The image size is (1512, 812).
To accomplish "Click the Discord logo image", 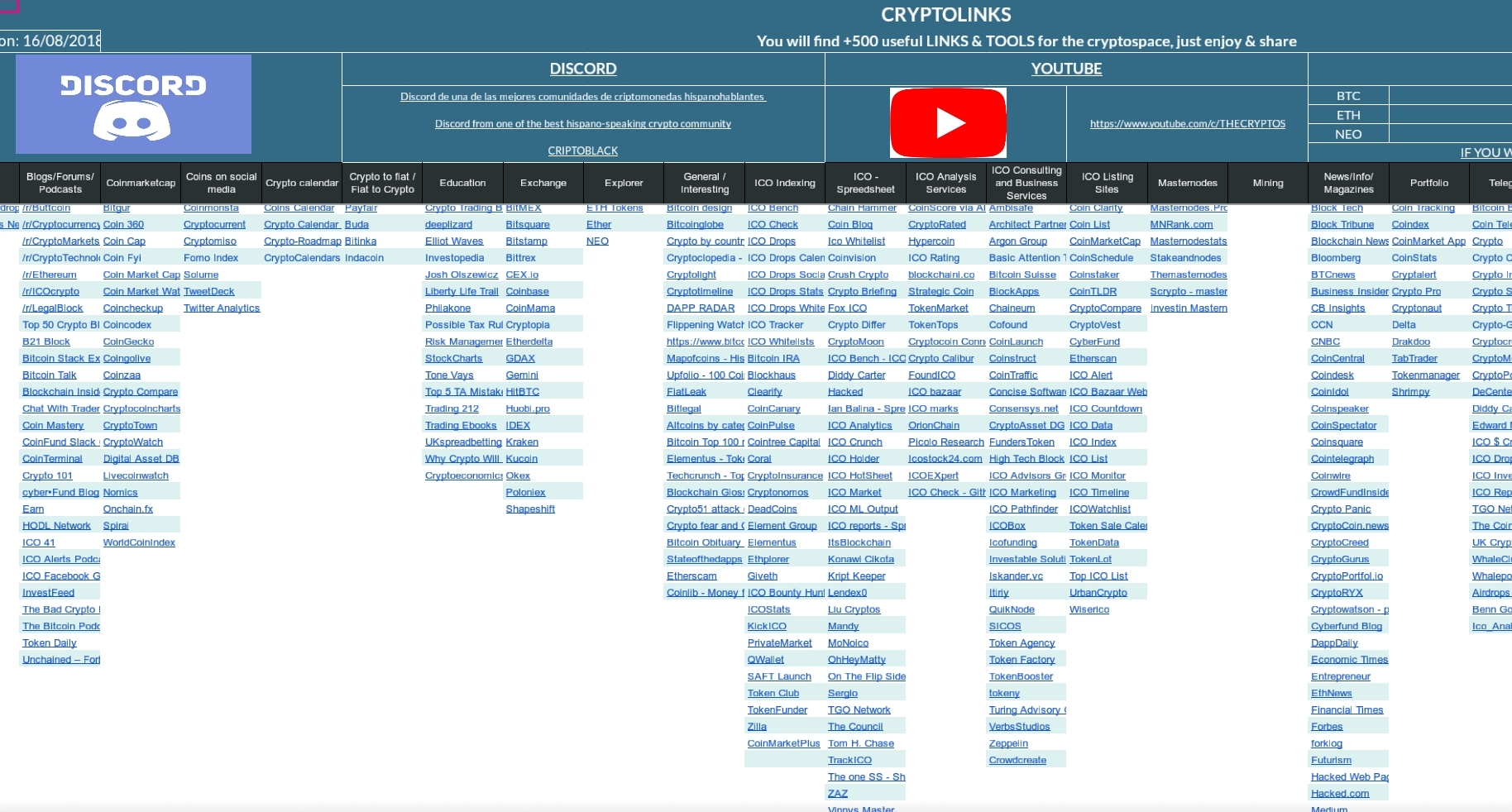I will 133,104.
